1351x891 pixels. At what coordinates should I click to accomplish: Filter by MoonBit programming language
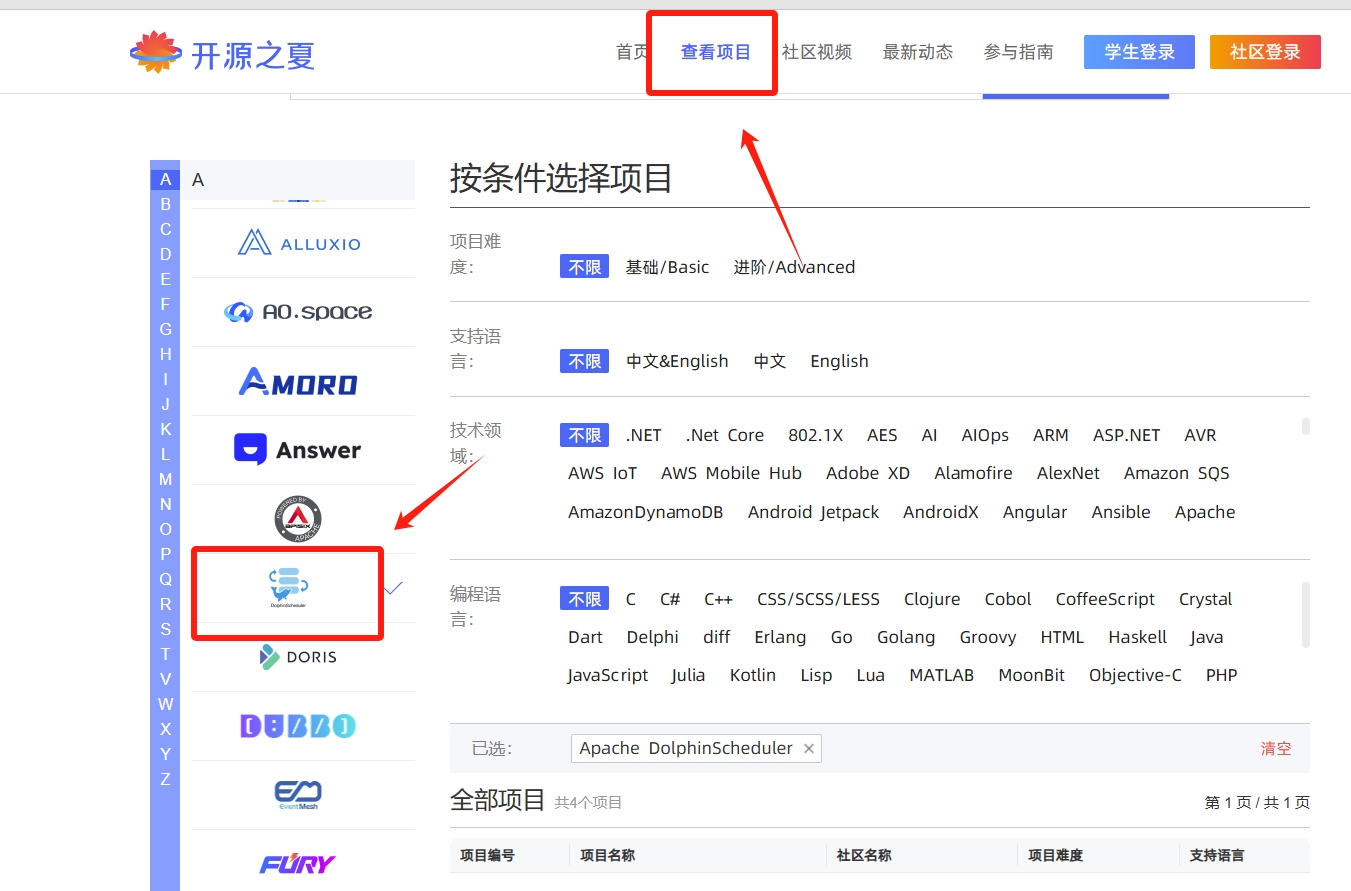tap(1032, 675)
